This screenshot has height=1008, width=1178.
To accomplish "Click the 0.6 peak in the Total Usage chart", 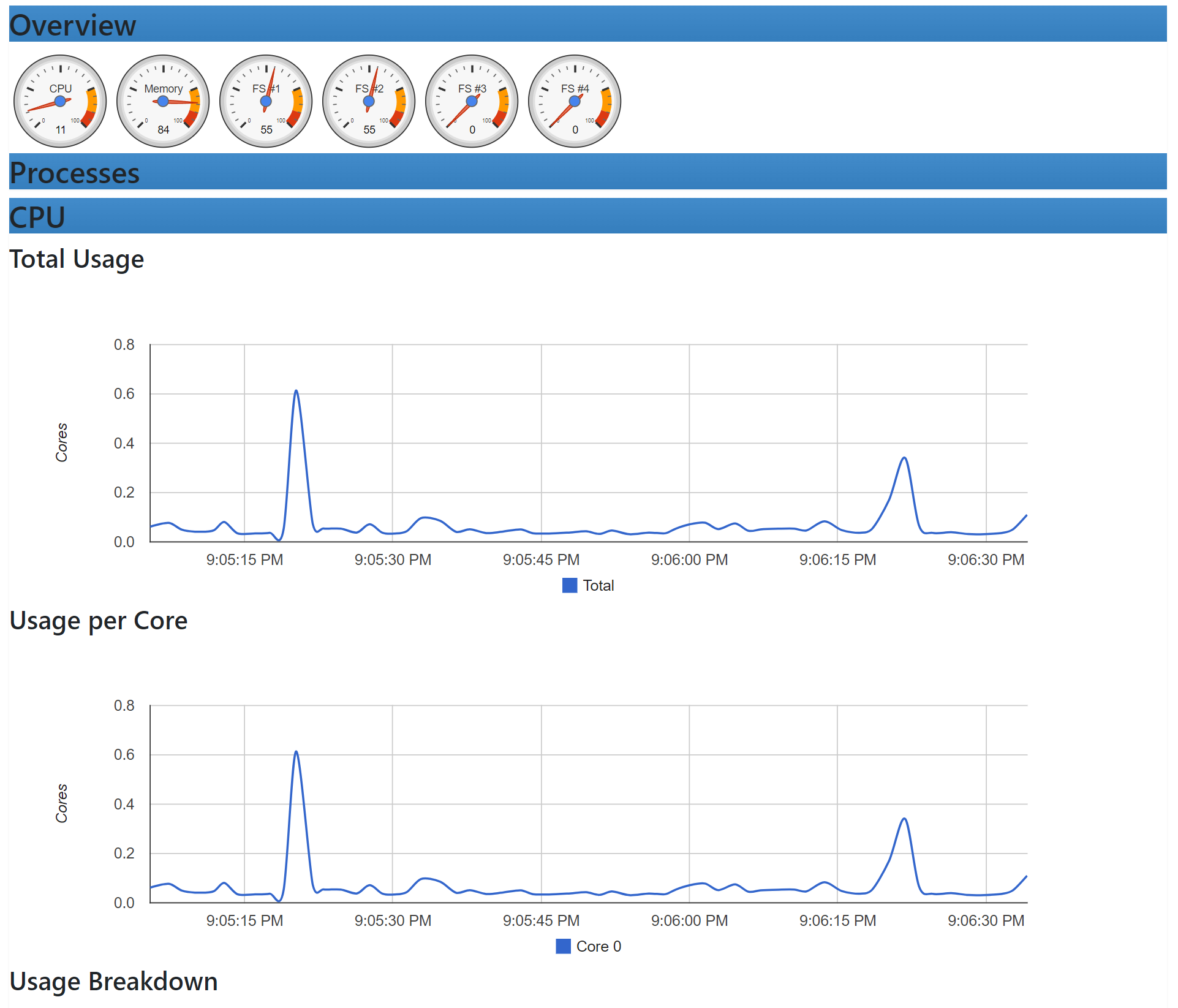I will coord(296,390).
